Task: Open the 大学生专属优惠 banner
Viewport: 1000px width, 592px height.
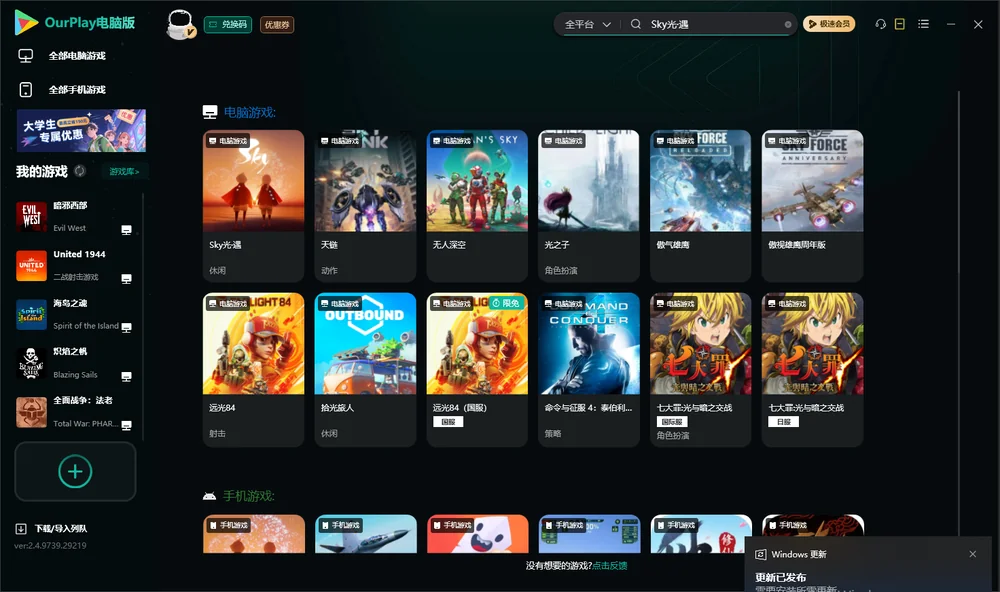Action: pos(81,130)
